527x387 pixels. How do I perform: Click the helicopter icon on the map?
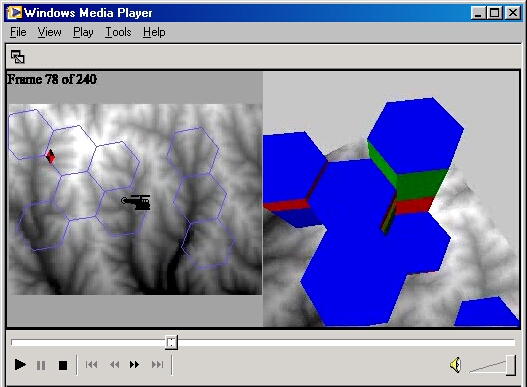click(x=136, y=202)
